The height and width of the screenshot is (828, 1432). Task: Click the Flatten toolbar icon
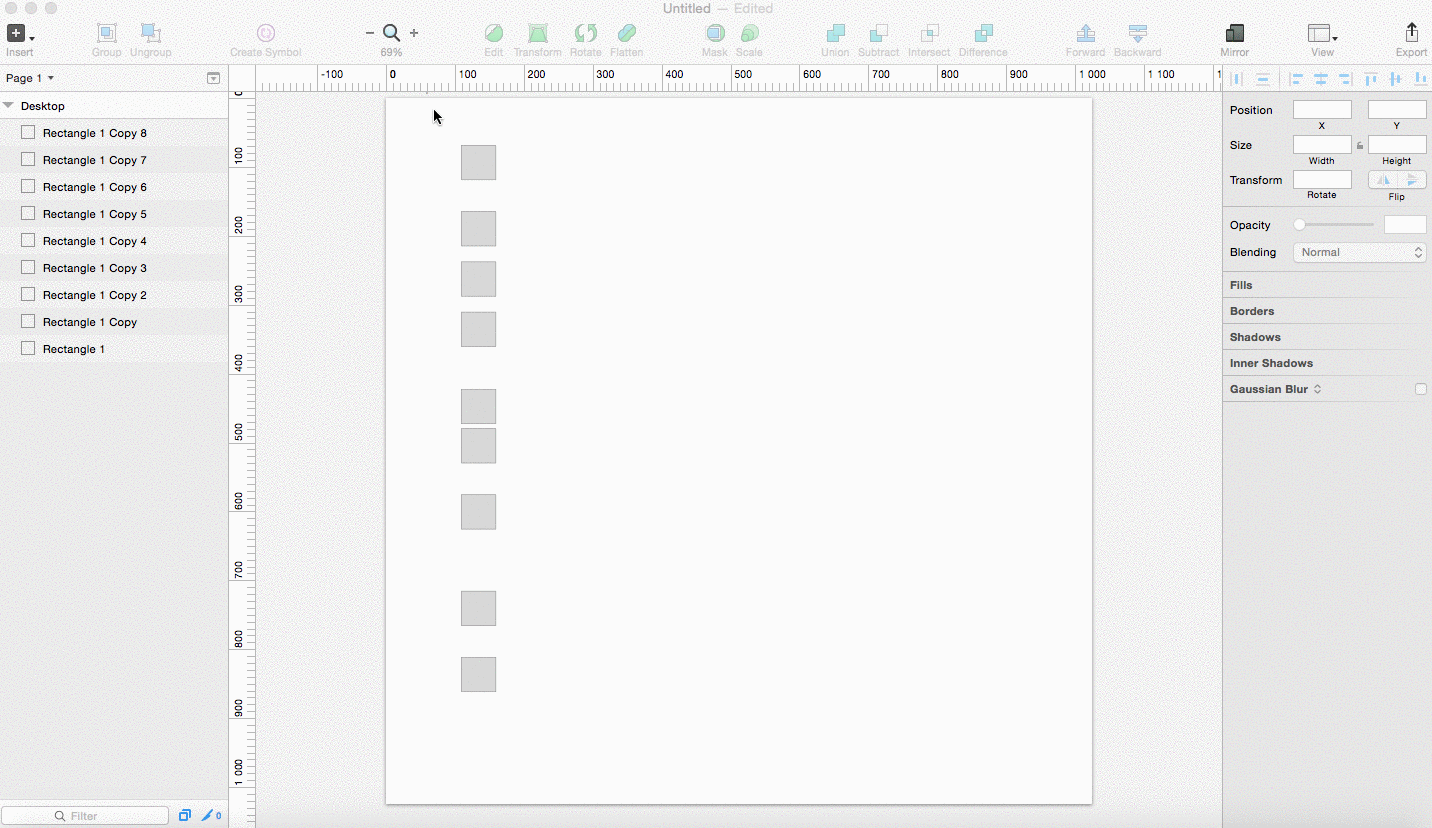click(627, 34)
